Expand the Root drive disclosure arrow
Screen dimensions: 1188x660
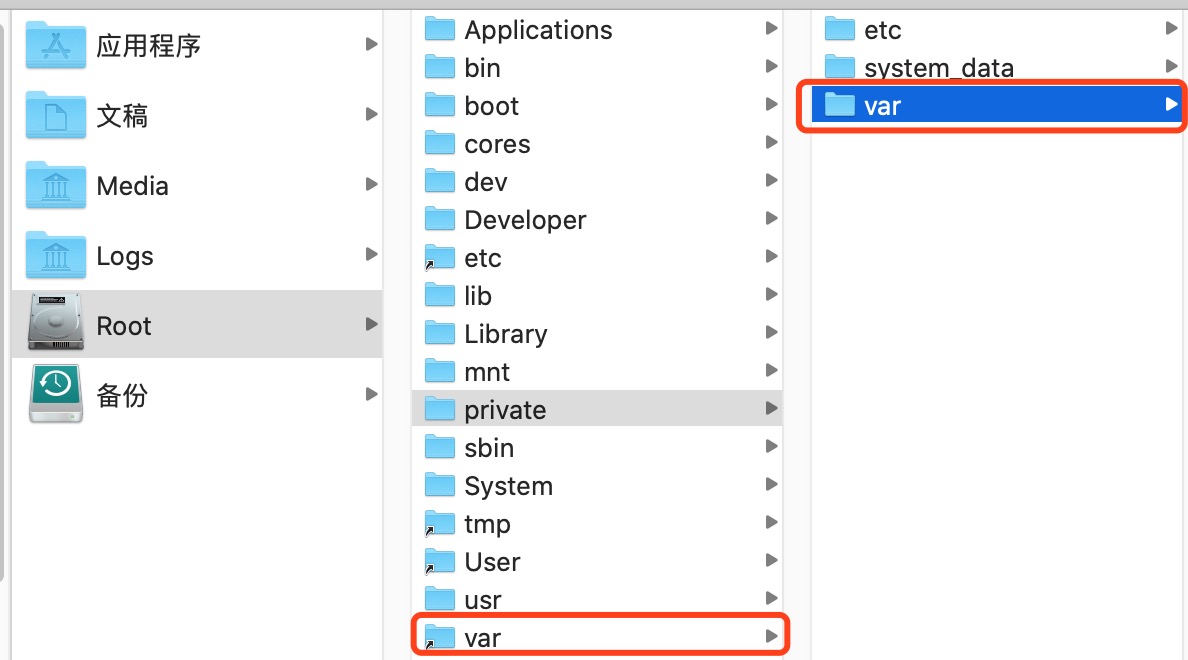[x=371, y=324]
